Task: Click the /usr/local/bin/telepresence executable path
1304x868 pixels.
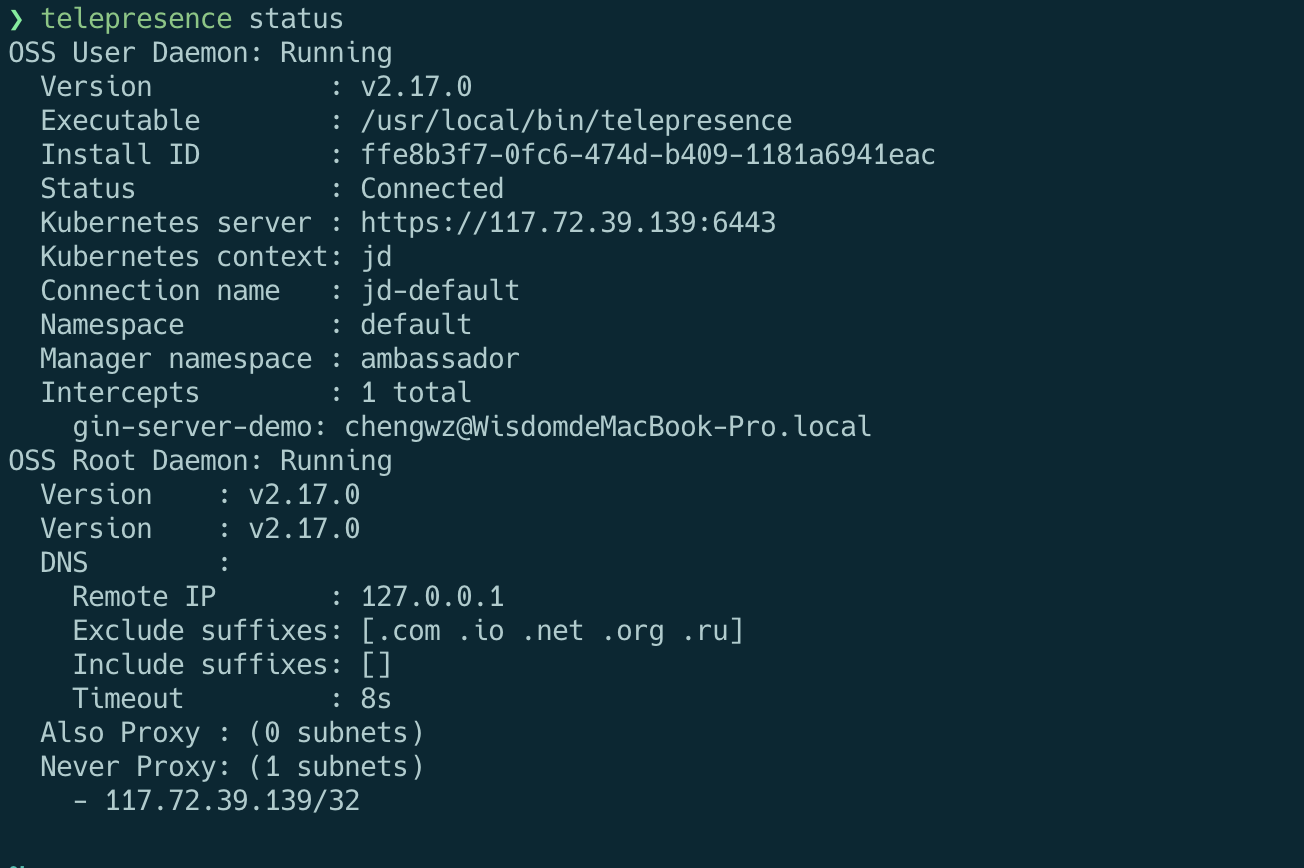Action: point(576,121)
